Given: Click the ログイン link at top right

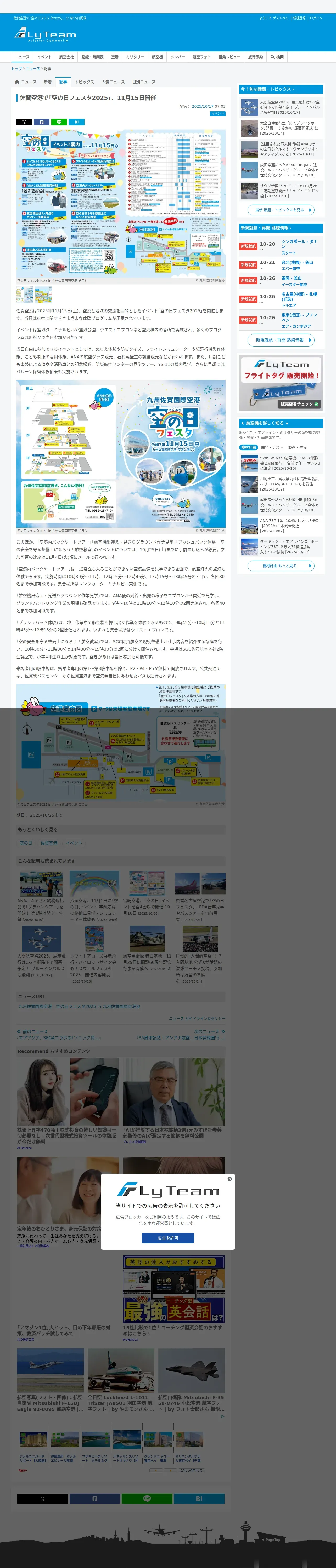Looking at the screenshot, I should [316, 18].
